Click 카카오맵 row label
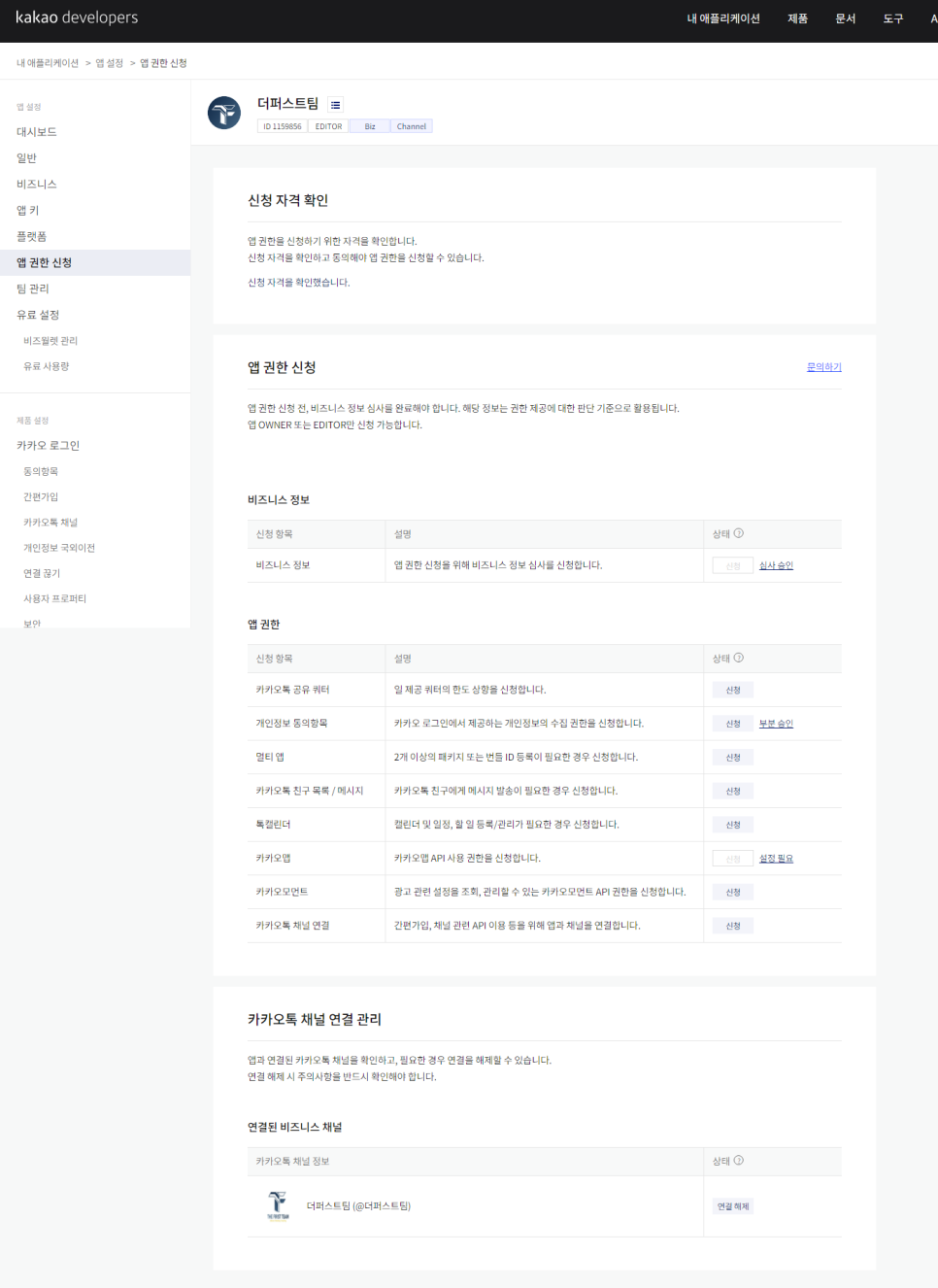The width and height of the screenshot is (938, 1288). [x=273, y=859]
